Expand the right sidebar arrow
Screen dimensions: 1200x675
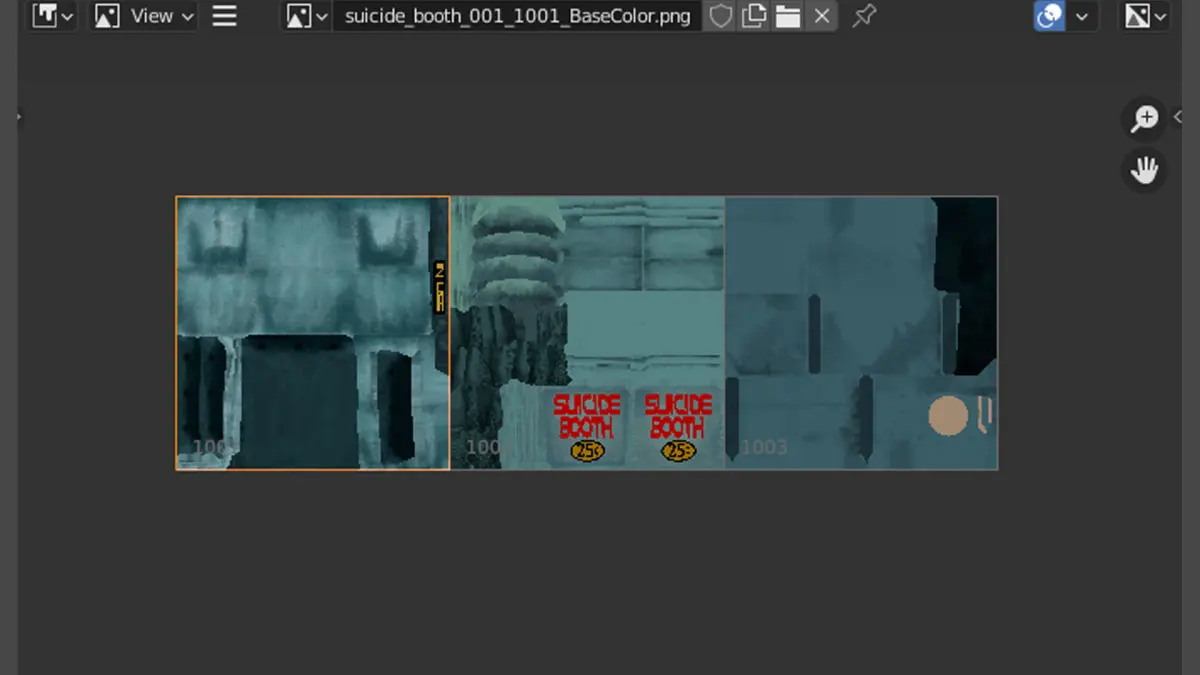coord(1177,117)
